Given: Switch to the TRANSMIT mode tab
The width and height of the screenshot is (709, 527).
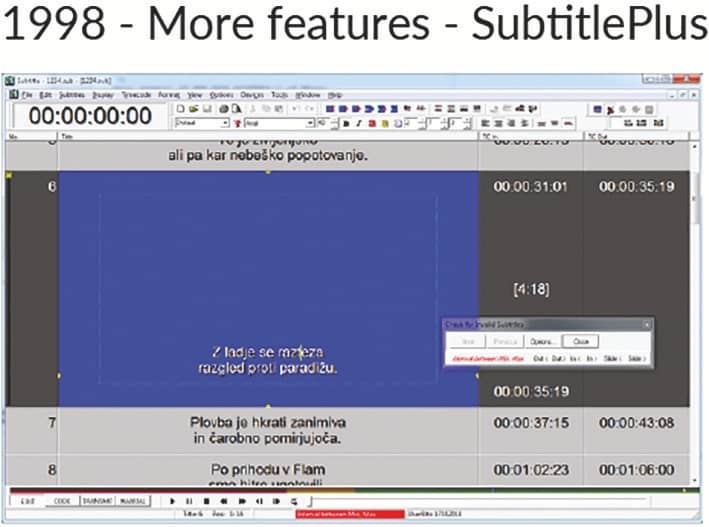Looking at the screenshot, I should pyautogui.click(x=97, y=501).
